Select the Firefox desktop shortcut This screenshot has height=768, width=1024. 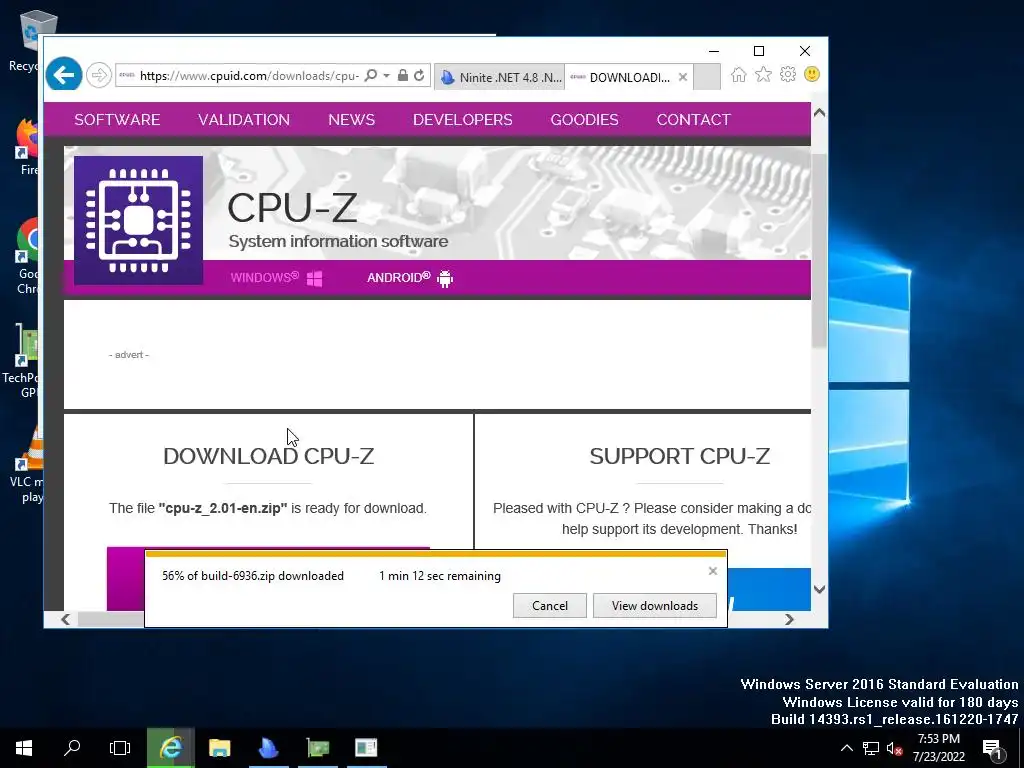point(28,146)
